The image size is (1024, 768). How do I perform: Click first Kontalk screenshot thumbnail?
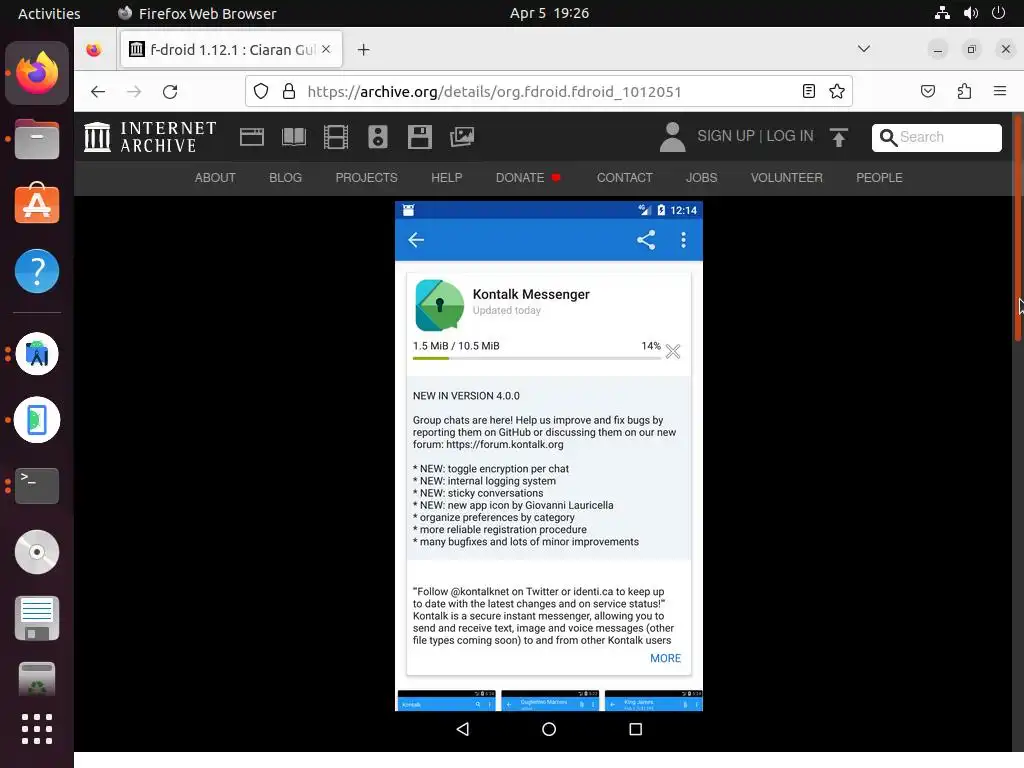click(447, 700)
